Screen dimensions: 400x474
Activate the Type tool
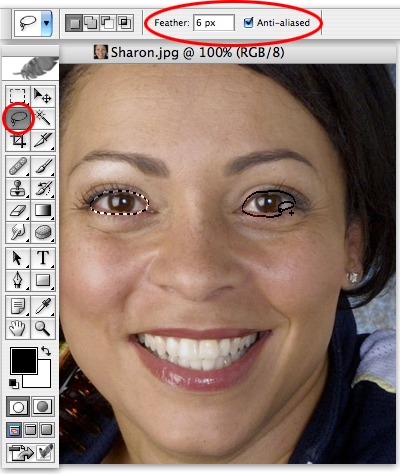(x=43, y=258)
